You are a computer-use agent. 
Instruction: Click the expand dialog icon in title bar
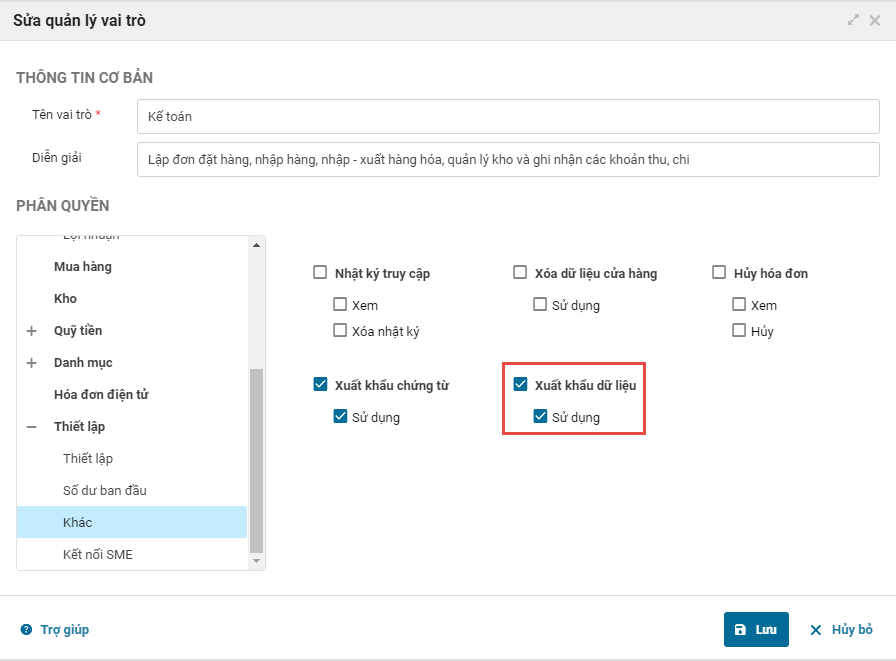pyautogui.click(x=853, y=20)
